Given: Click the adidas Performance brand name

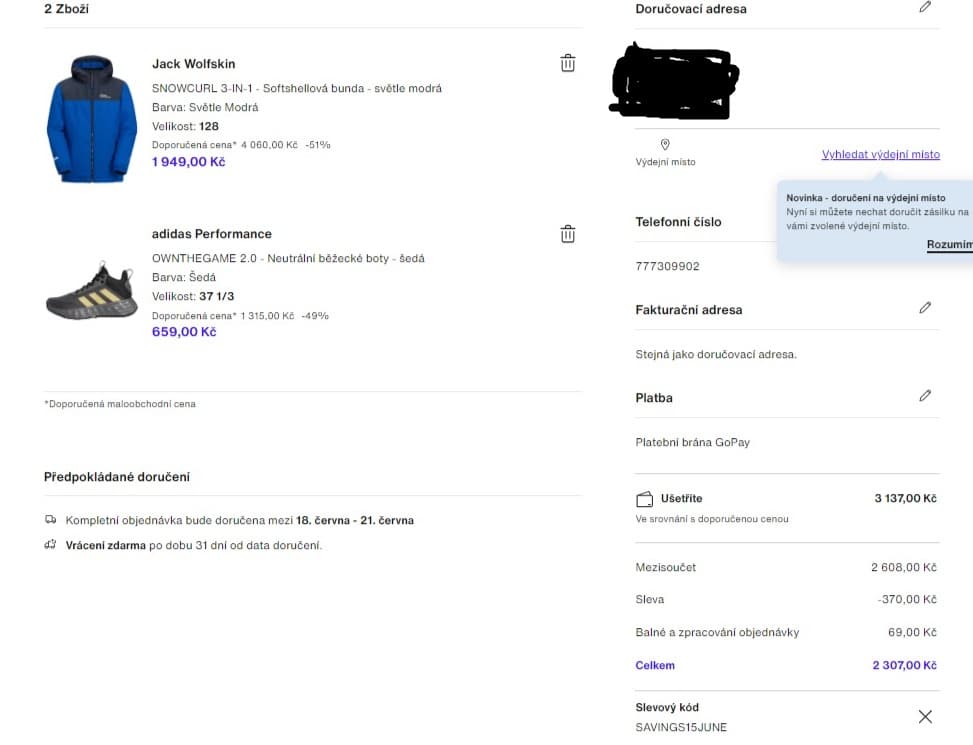Looking at the screenshot, I should 212,234.
